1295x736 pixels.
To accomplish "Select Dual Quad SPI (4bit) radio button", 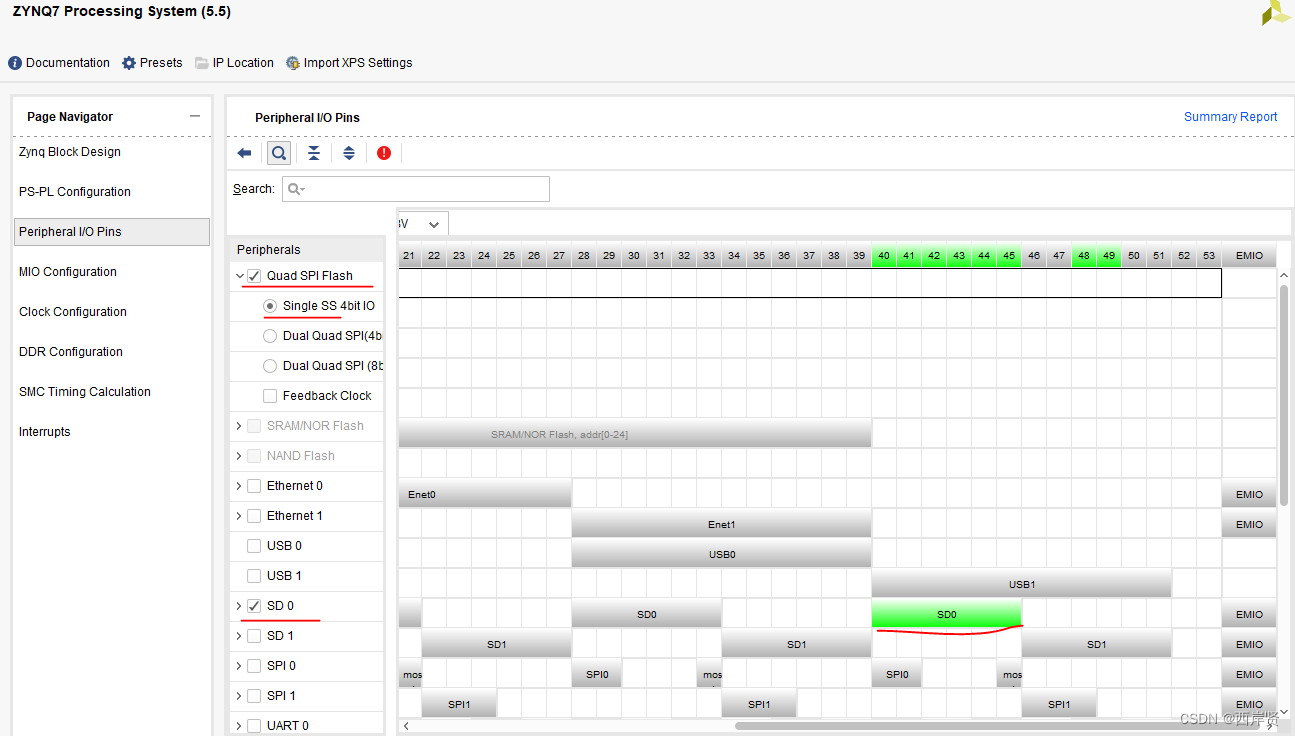I will tap(270, 336).
